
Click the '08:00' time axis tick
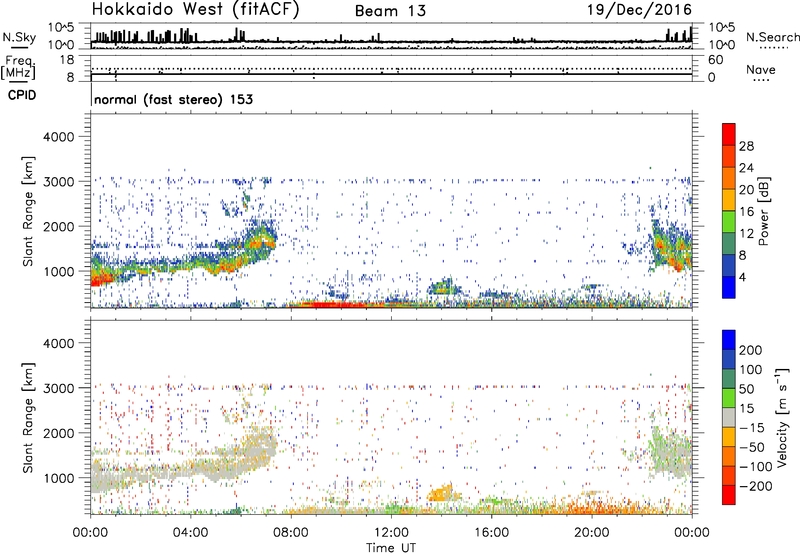[291, 533]
